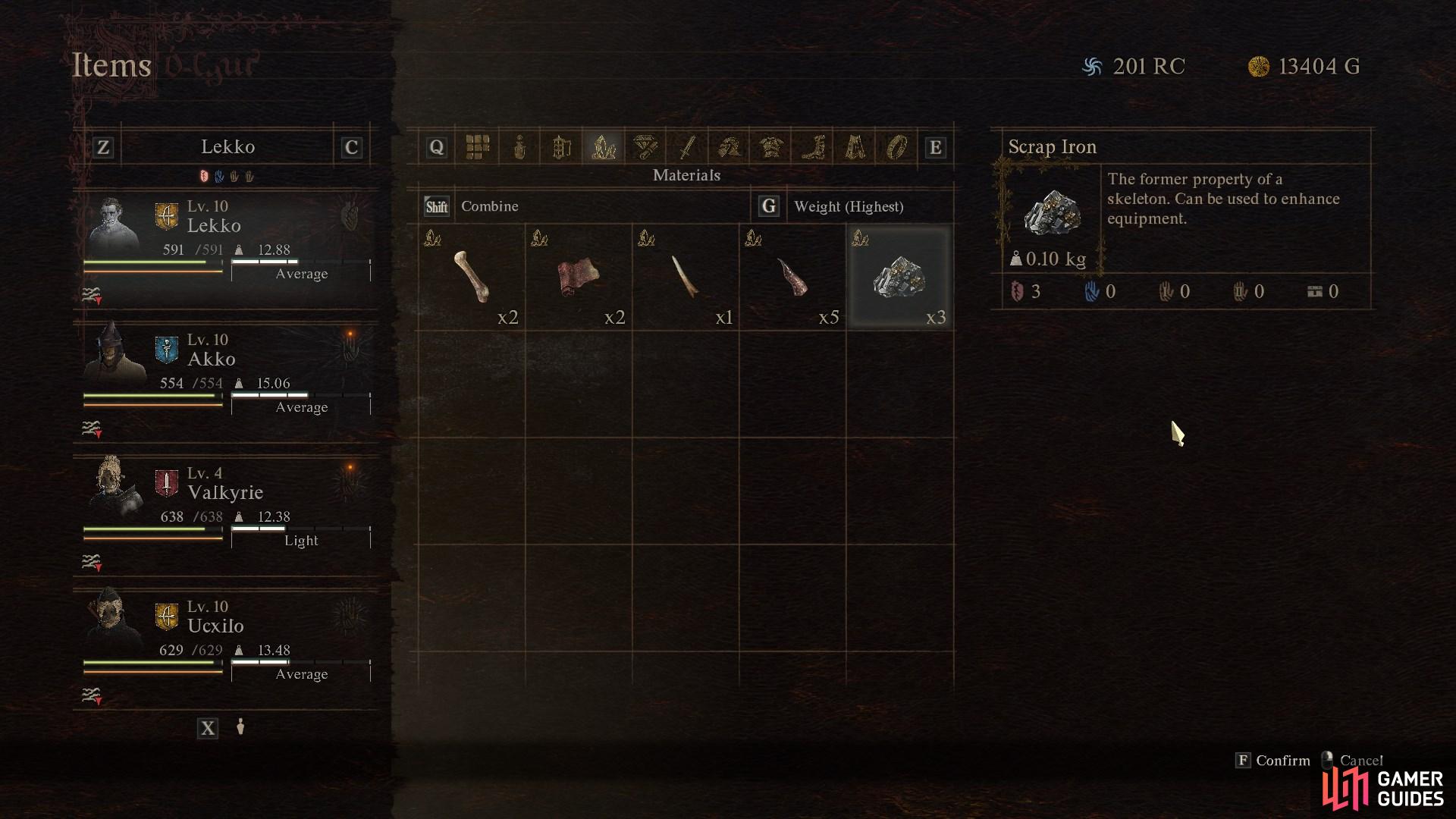The width and height of the screenshot is (1456, 819).
Task: Select the lantern implements category icon
Action: (x=561, y=147)
